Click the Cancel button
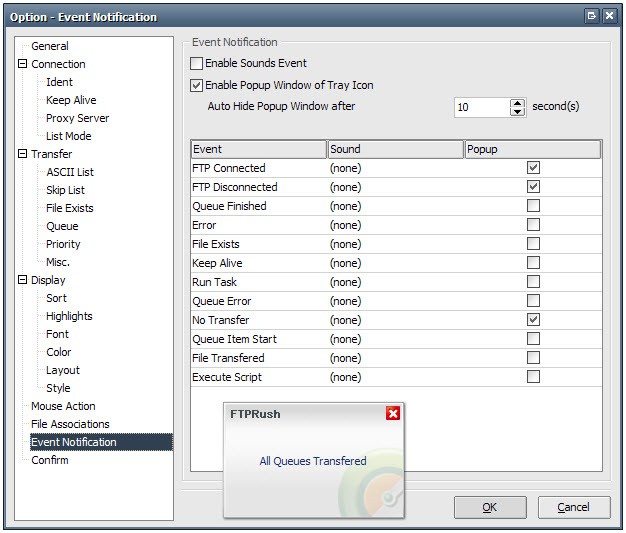Image resolution: width=626 pixels, height=533 pixels. point(574,507)
